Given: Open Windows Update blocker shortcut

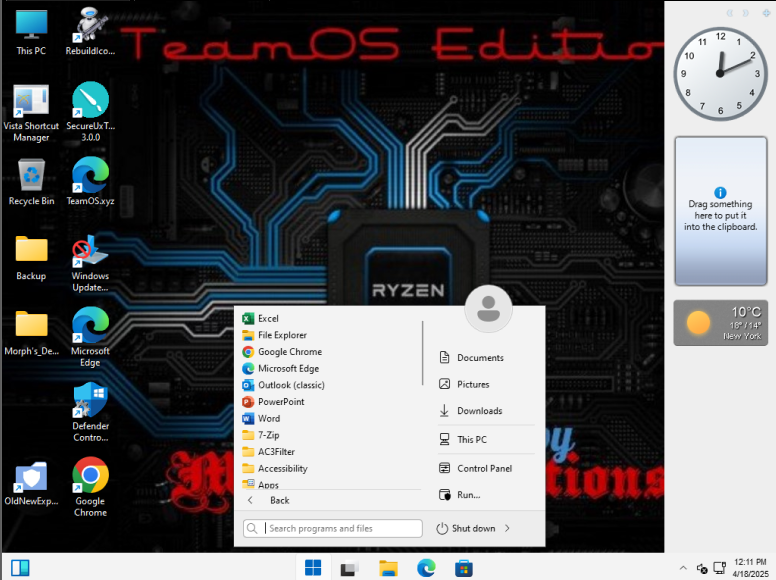Looking at the screenshot, I should pos(90,263).
